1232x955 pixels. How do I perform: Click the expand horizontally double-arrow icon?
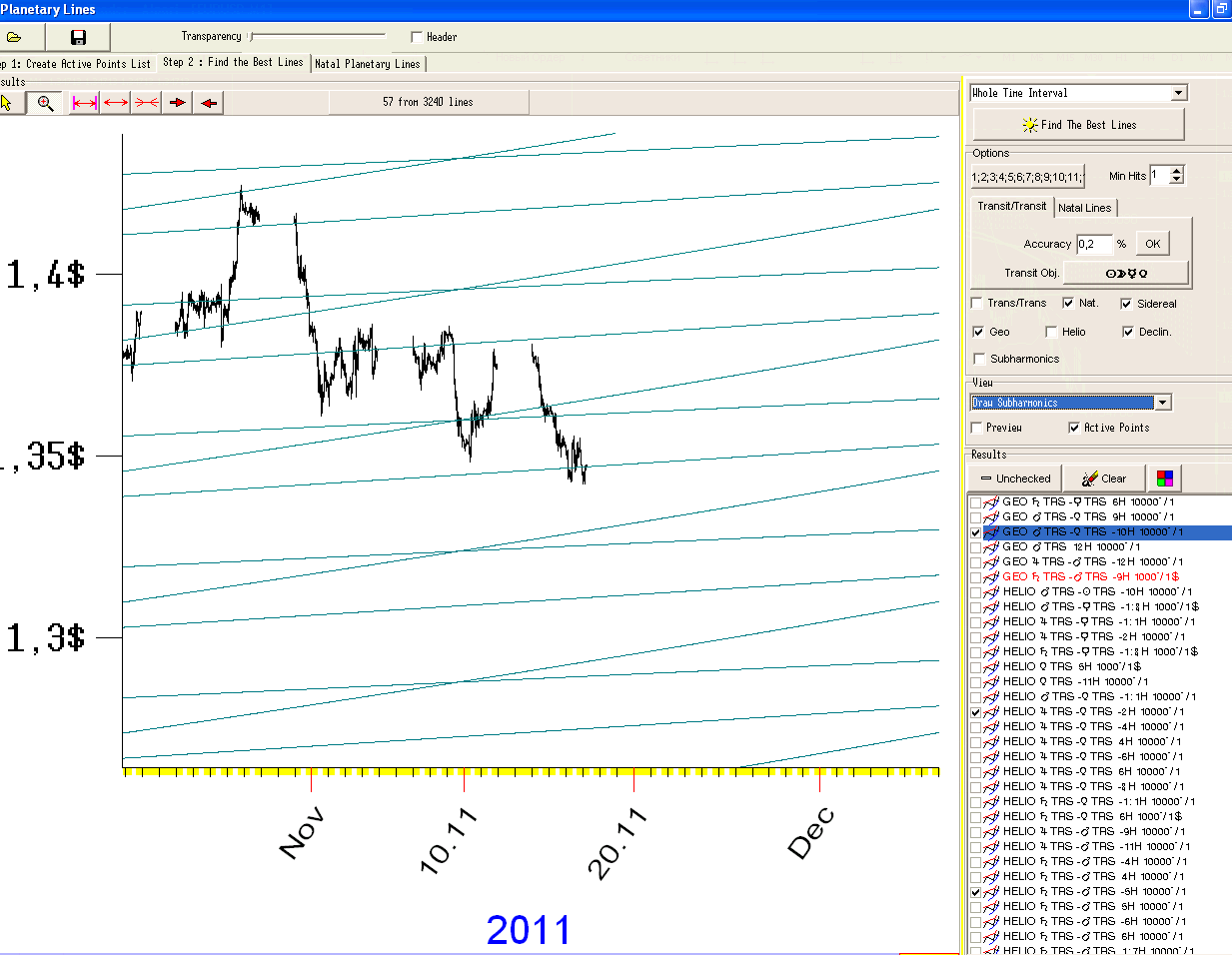pos(116,102)
